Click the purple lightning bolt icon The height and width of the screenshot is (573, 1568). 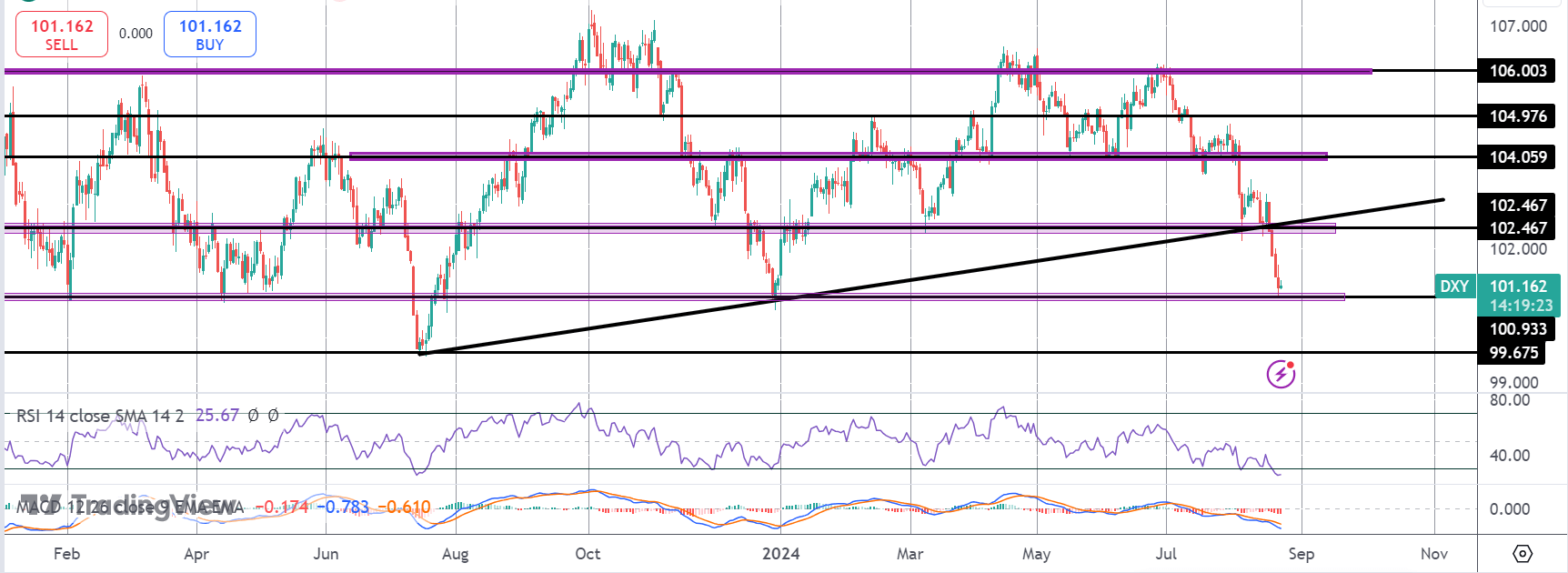pyautogui.click(x=1281, y=373)
